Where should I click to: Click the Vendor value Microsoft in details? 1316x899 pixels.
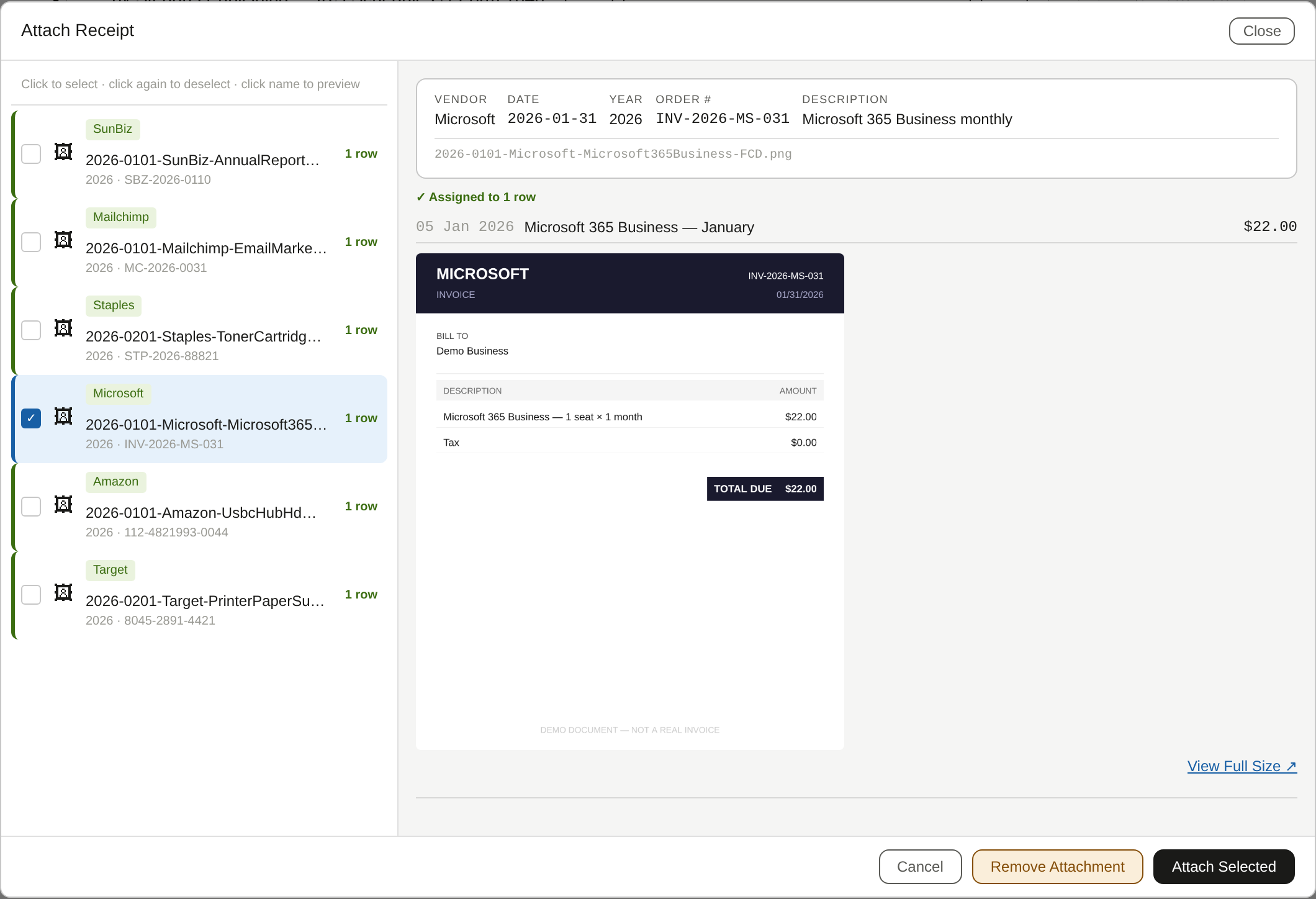coord(464,119)
